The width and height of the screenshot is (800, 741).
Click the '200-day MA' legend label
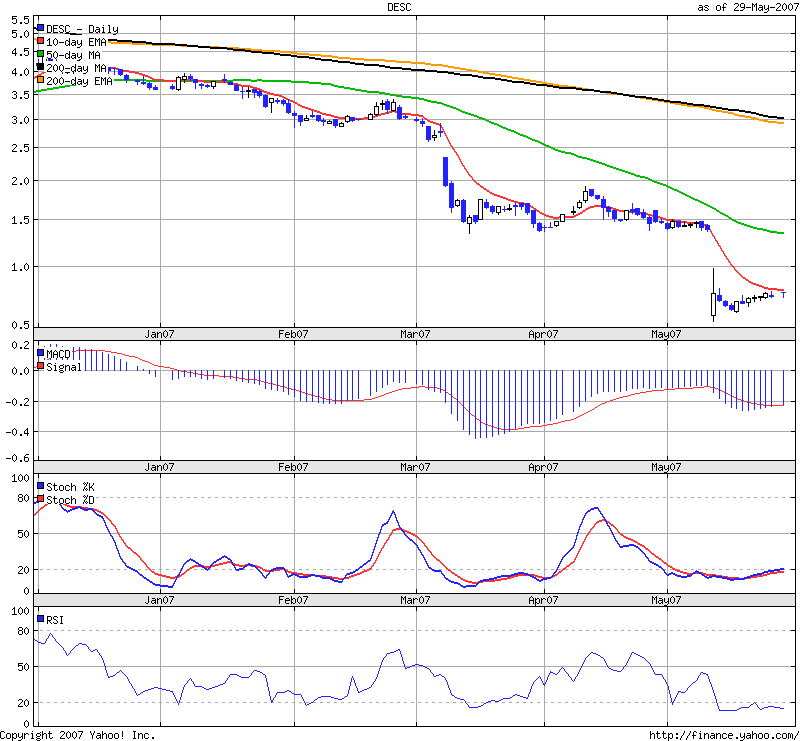point(76,68)
